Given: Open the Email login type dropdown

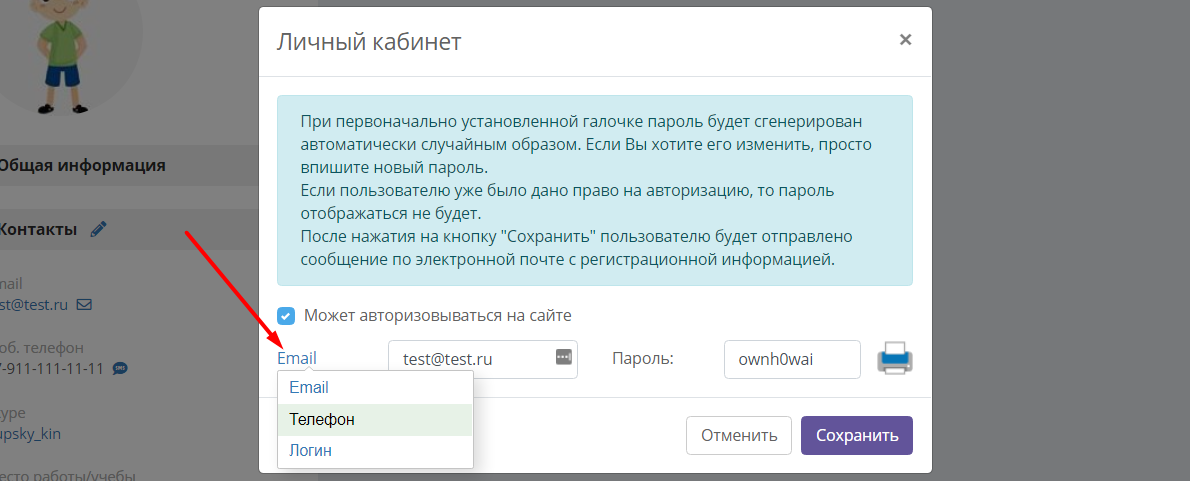Looking at the screenshot, I should [x=297, y=358].
